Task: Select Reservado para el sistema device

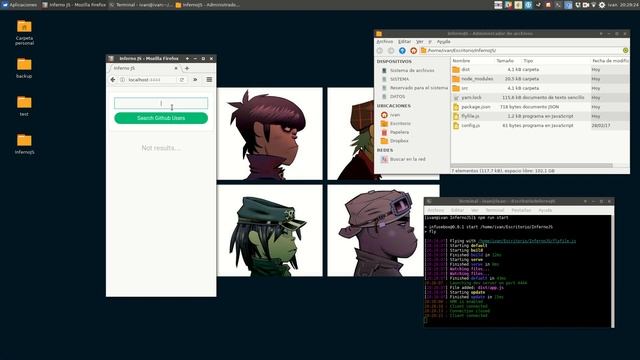Action: (x=414, y=88)
